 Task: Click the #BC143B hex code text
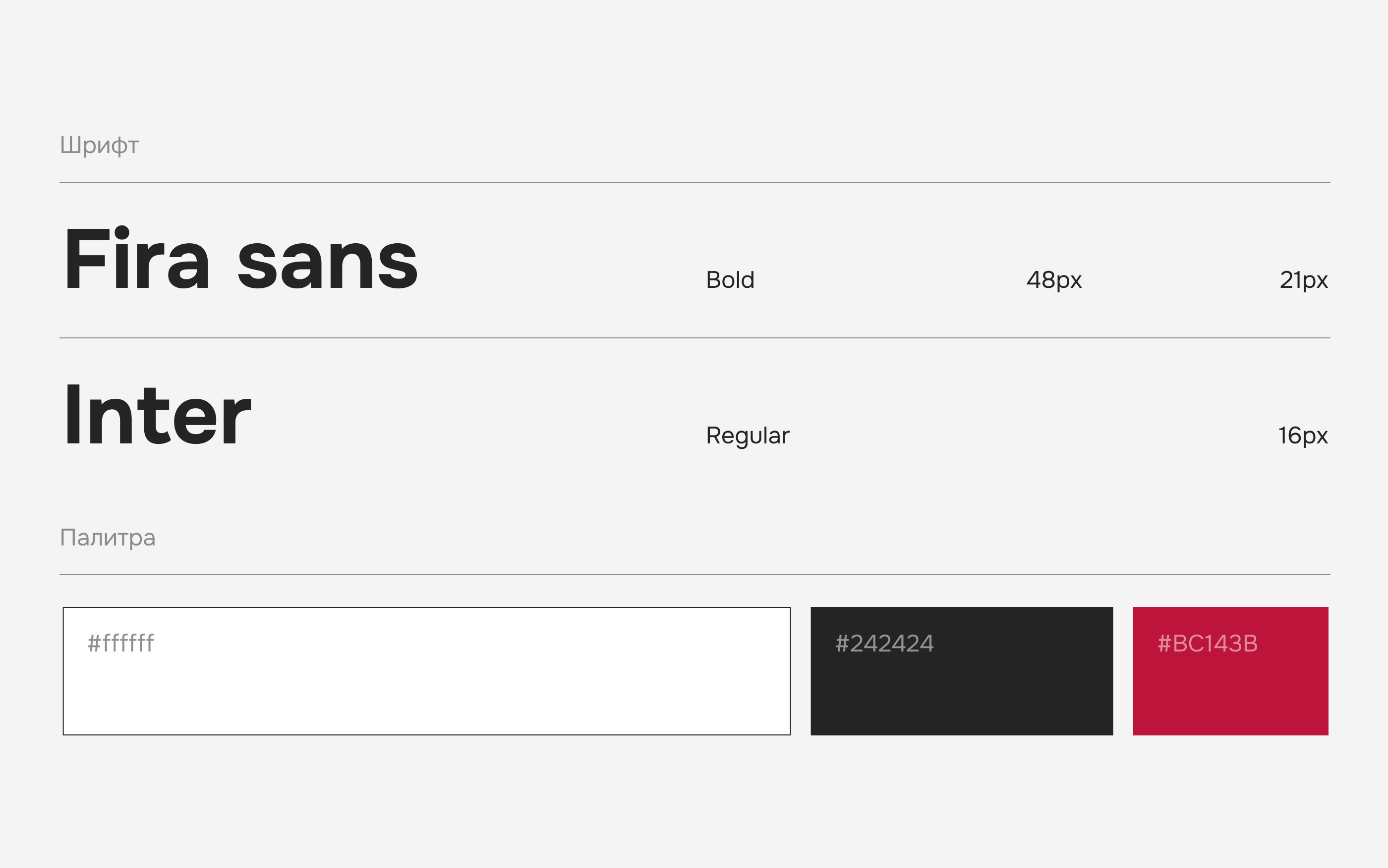coord(1207,644)
